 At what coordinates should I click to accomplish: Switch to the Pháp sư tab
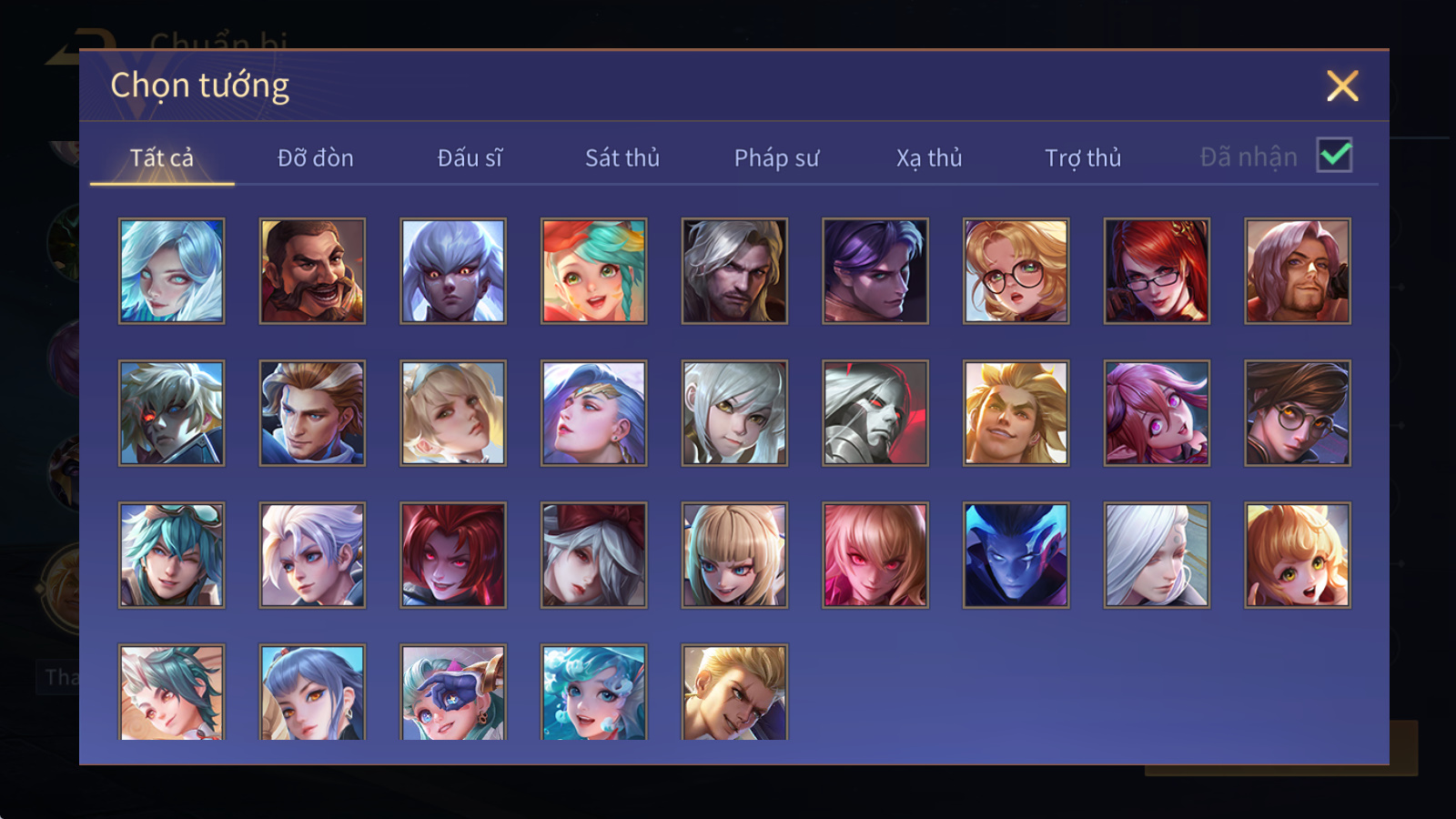pos(776,158)
